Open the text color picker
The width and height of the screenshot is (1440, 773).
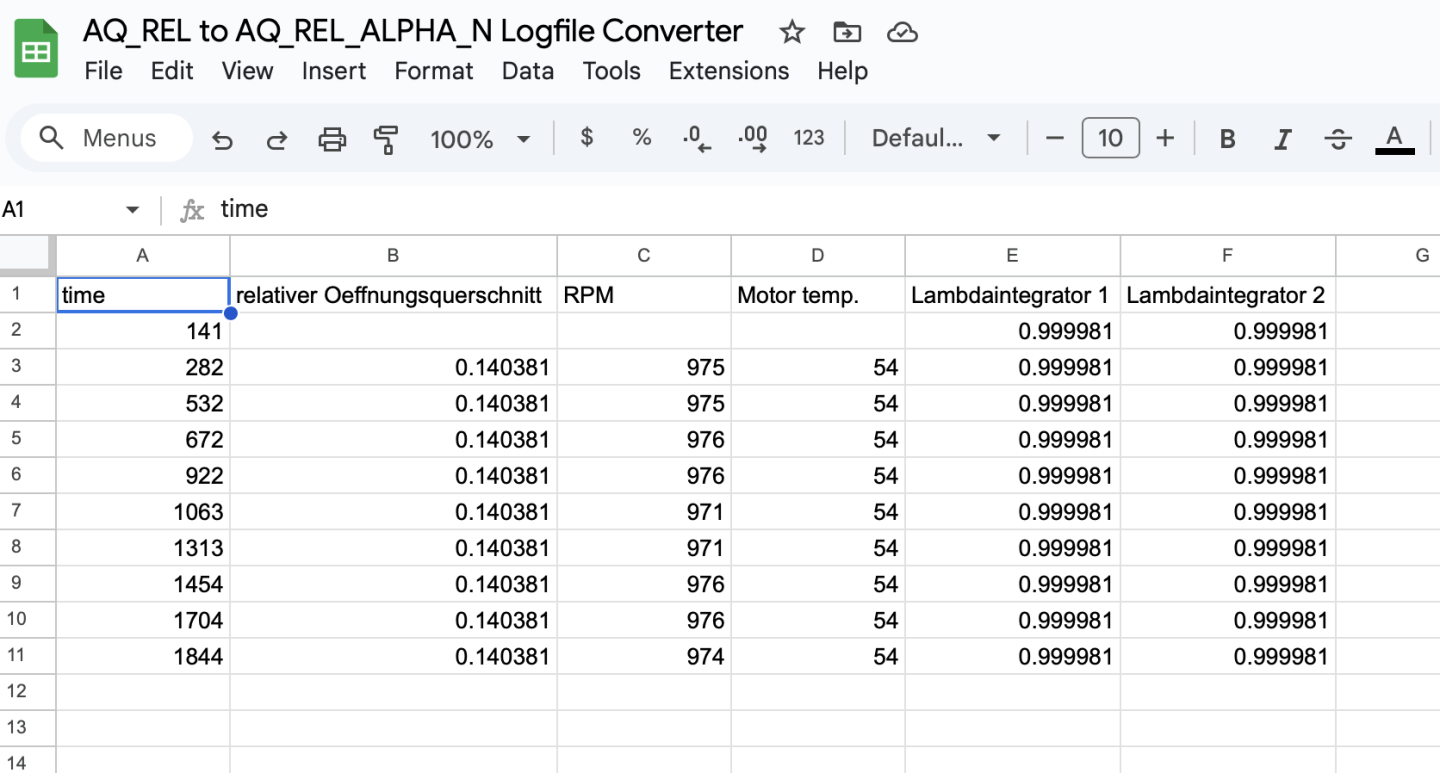point(1395,139)
